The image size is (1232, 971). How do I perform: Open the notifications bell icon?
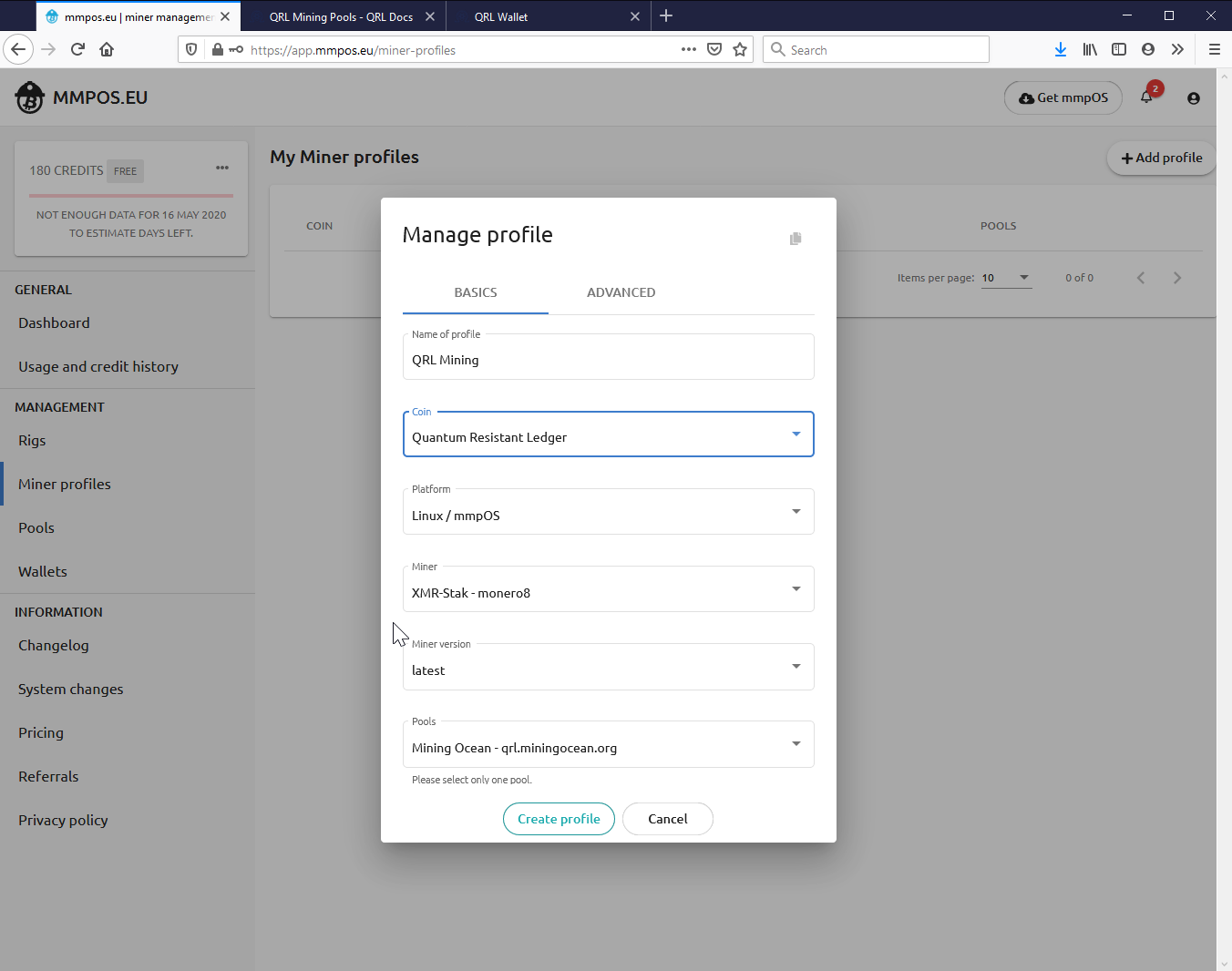(1146, 97)
